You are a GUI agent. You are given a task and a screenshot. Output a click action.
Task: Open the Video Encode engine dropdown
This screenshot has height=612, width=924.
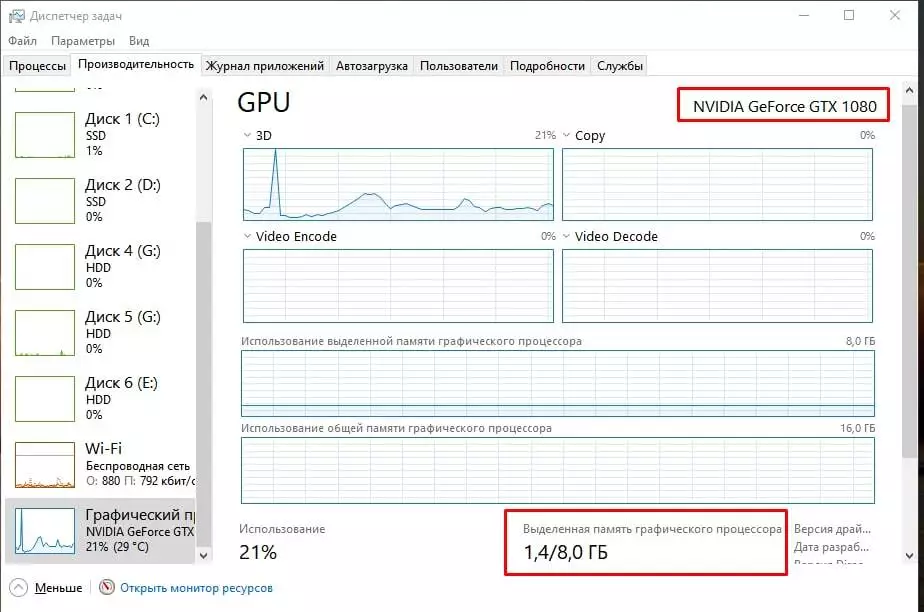pos(248,236)
